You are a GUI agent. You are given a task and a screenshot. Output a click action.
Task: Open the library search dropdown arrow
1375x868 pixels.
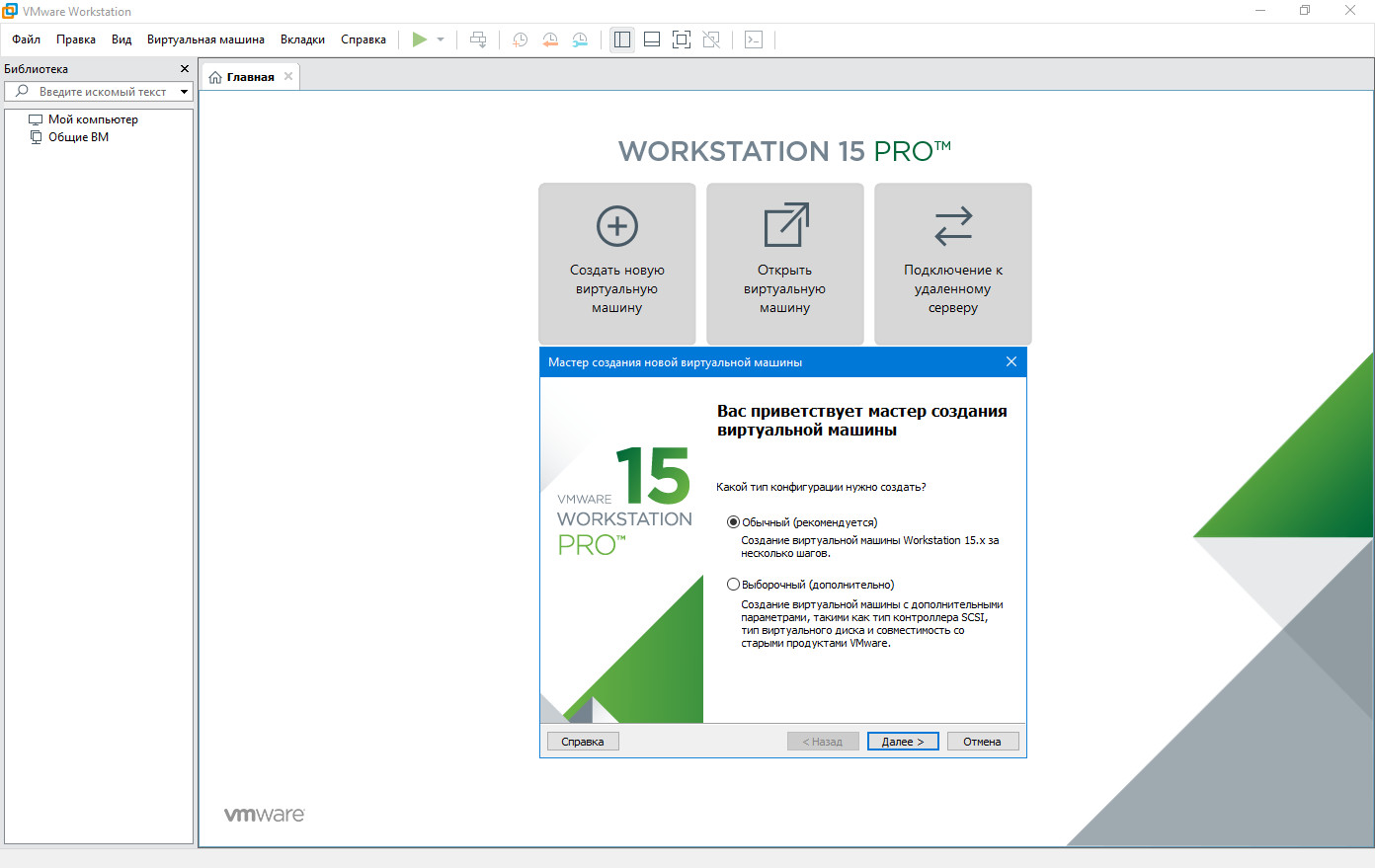point(184,92)
